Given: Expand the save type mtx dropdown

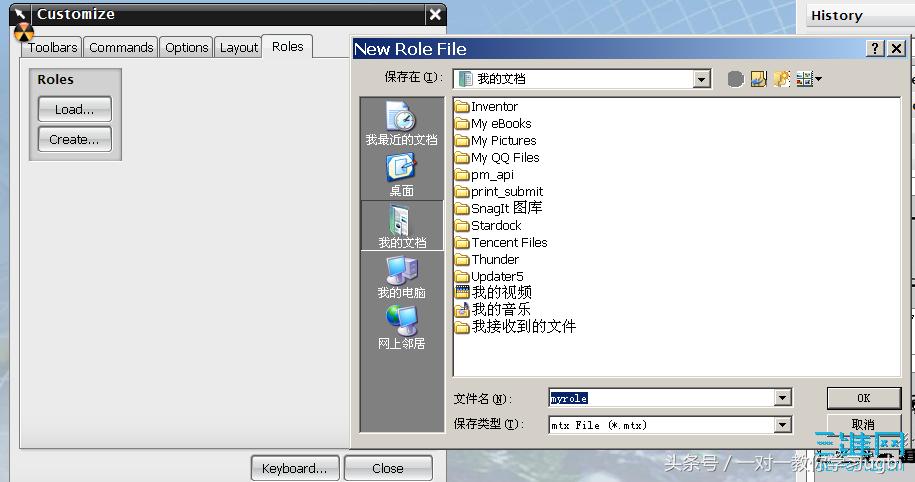Looking at the screenshot, I should coord(782,425).
